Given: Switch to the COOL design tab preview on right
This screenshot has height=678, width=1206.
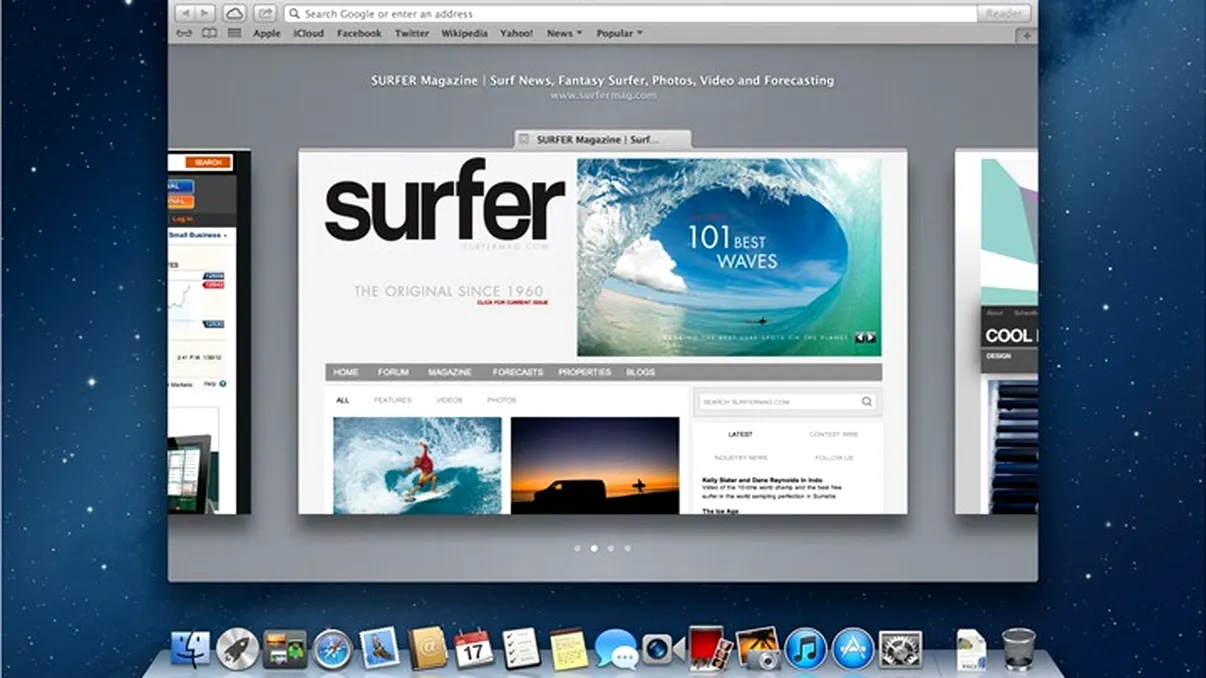Looking at the screenshot, I should click(x=996, y=332).
